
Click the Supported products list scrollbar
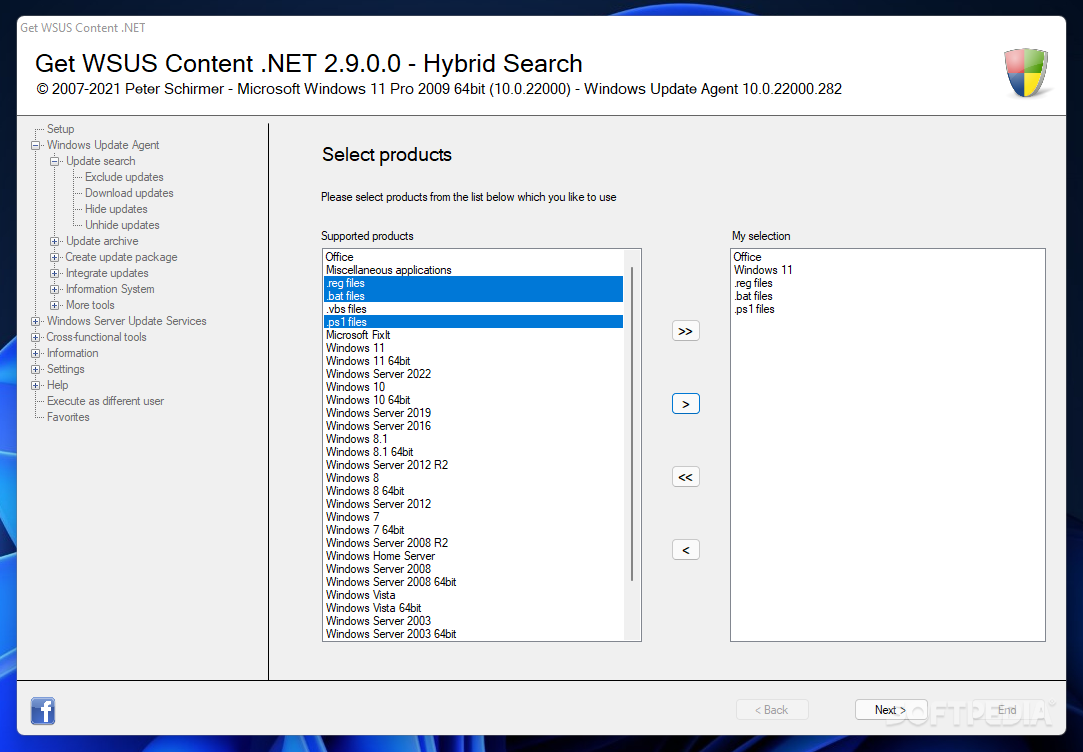[x=631, y=423]
